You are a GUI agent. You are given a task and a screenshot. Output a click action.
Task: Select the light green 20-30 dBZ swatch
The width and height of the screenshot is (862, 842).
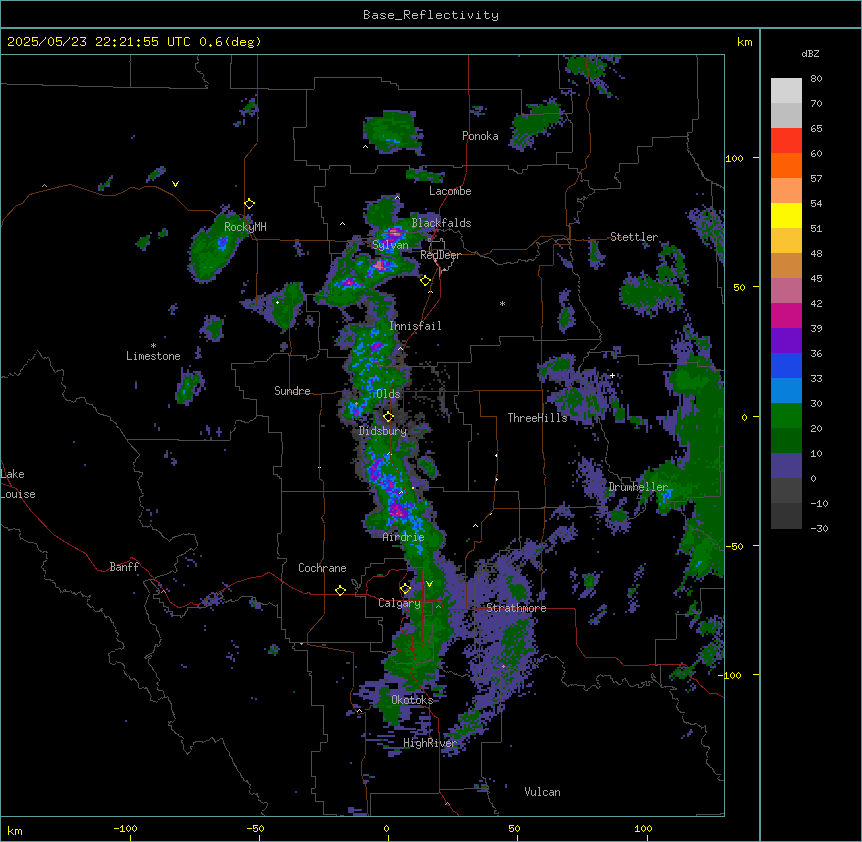786,416
